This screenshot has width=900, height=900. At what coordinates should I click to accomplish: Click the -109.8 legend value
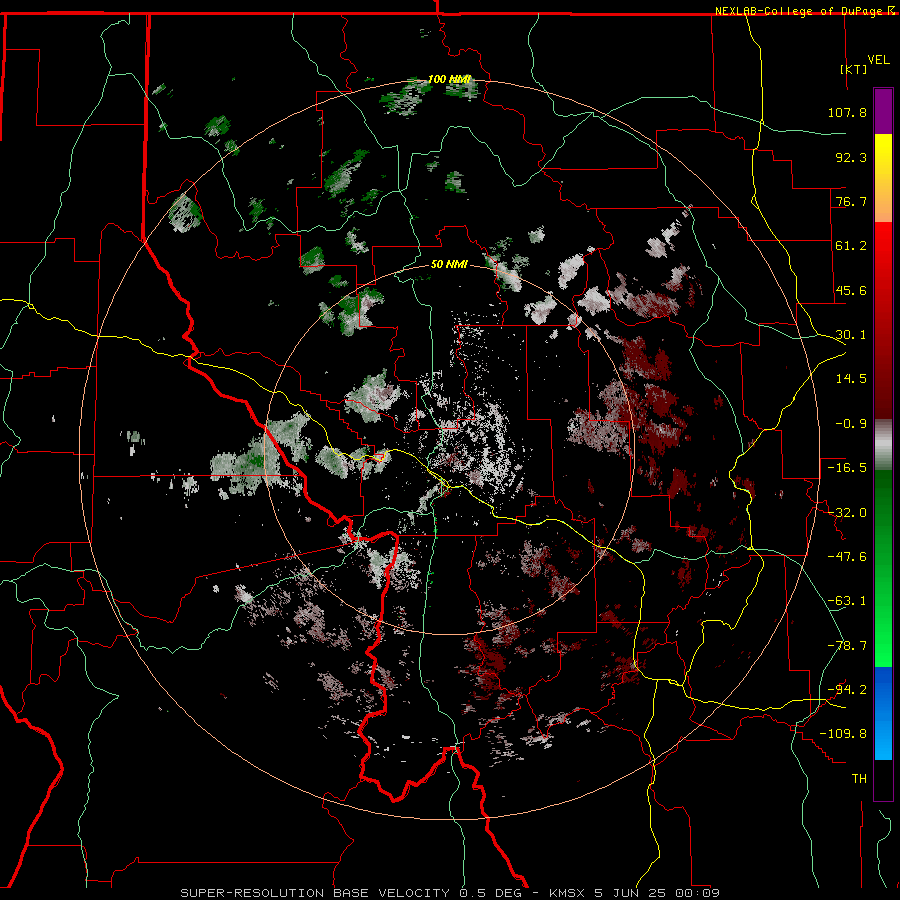(844, 734)
